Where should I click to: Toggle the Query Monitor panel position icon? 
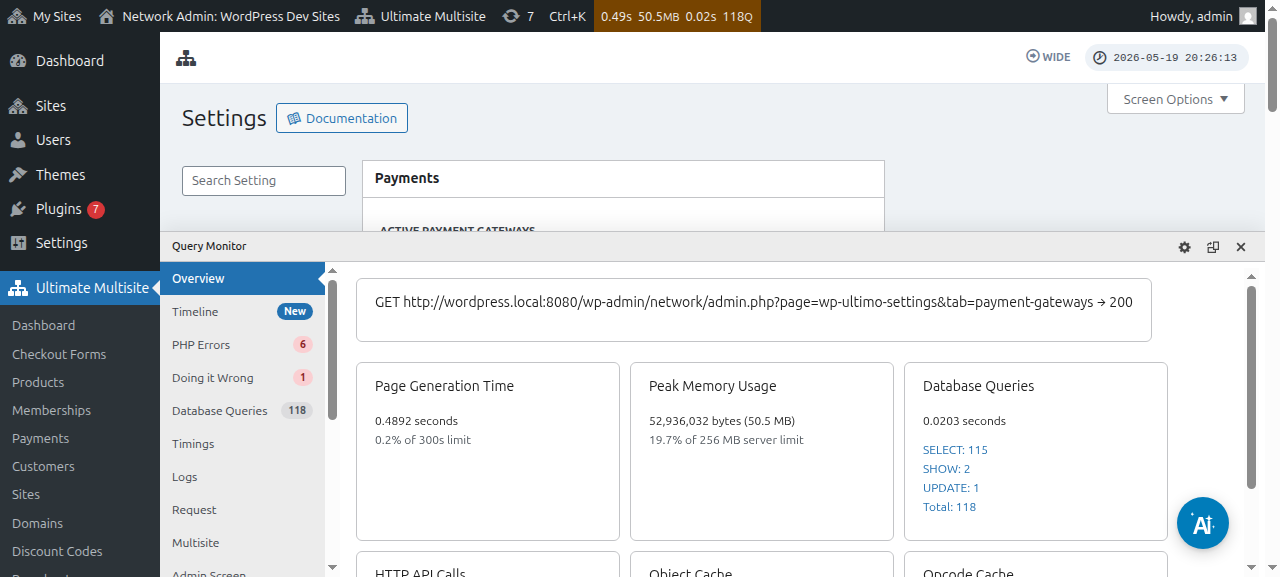pos(1213,247)
